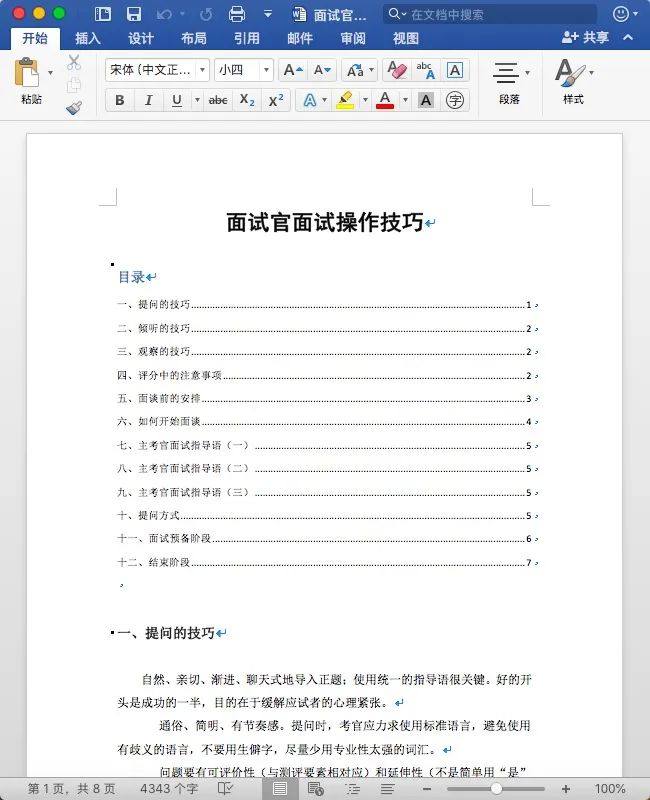The width and height of the screenshot is (650, 800).
Task: Open font name dropdown
Action: point(203,70)
